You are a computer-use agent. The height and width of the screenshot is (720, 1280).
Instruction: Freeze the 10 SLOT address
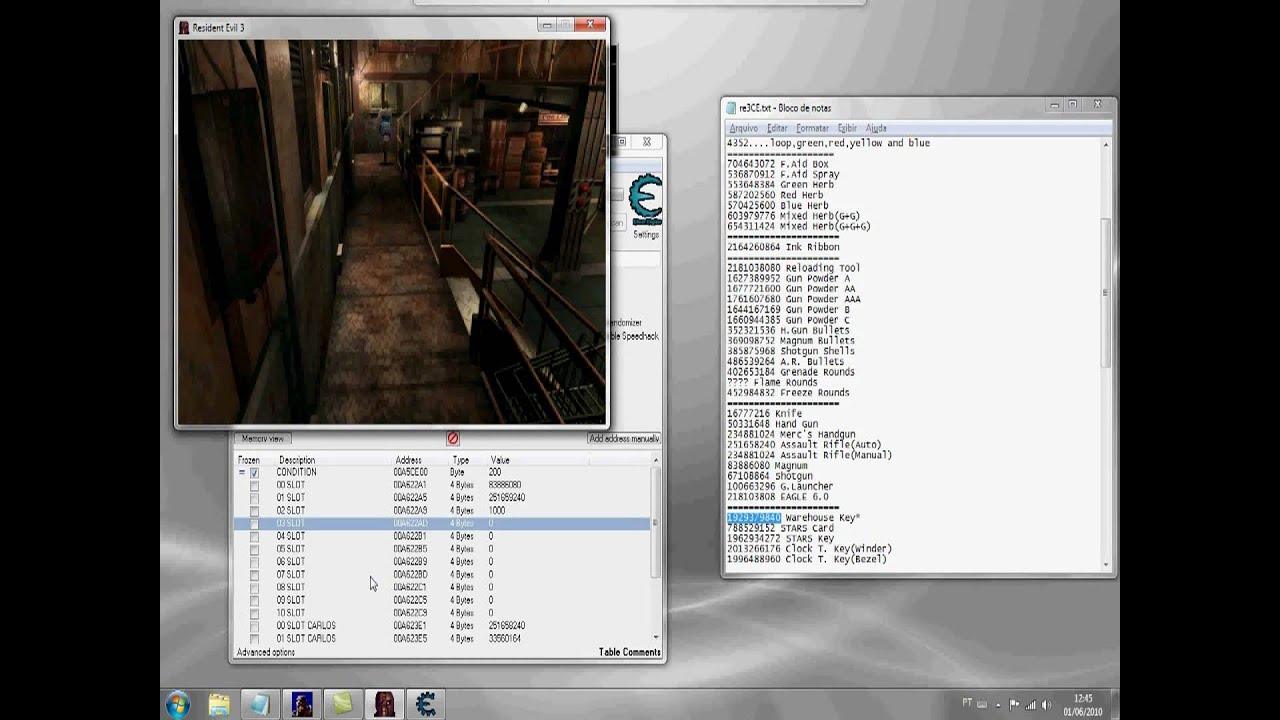click(x=254, y=613)
